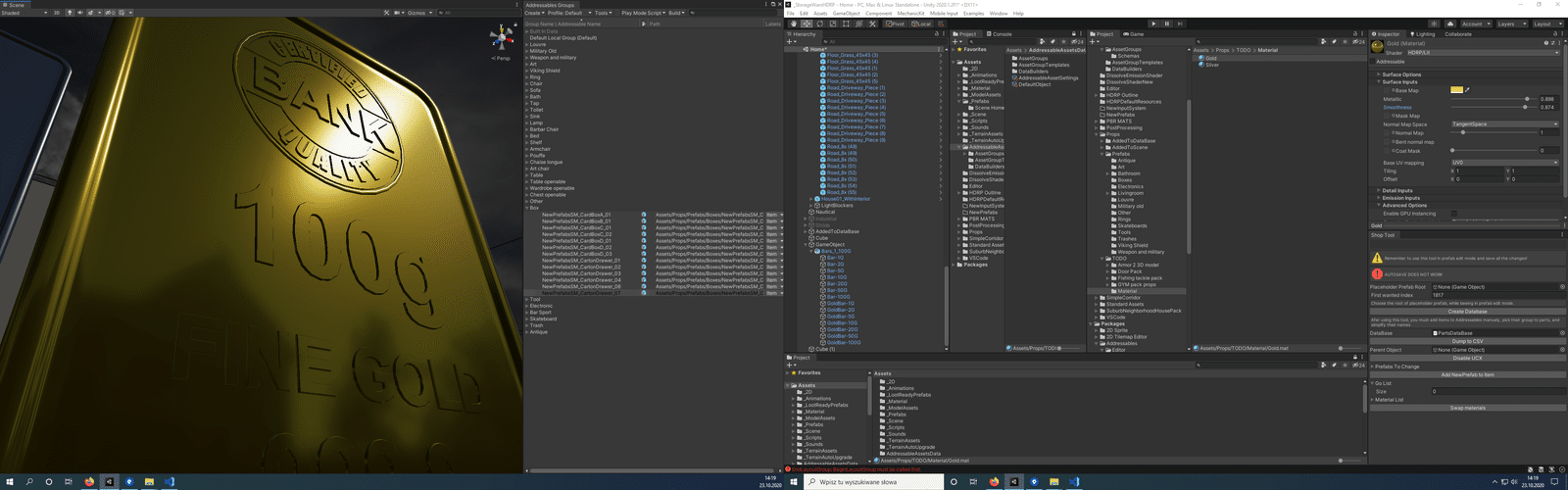Viewport: 1568px width, 490px height.
Task: Toggle scene lighting icon
Action: click(x=70, y=13)
